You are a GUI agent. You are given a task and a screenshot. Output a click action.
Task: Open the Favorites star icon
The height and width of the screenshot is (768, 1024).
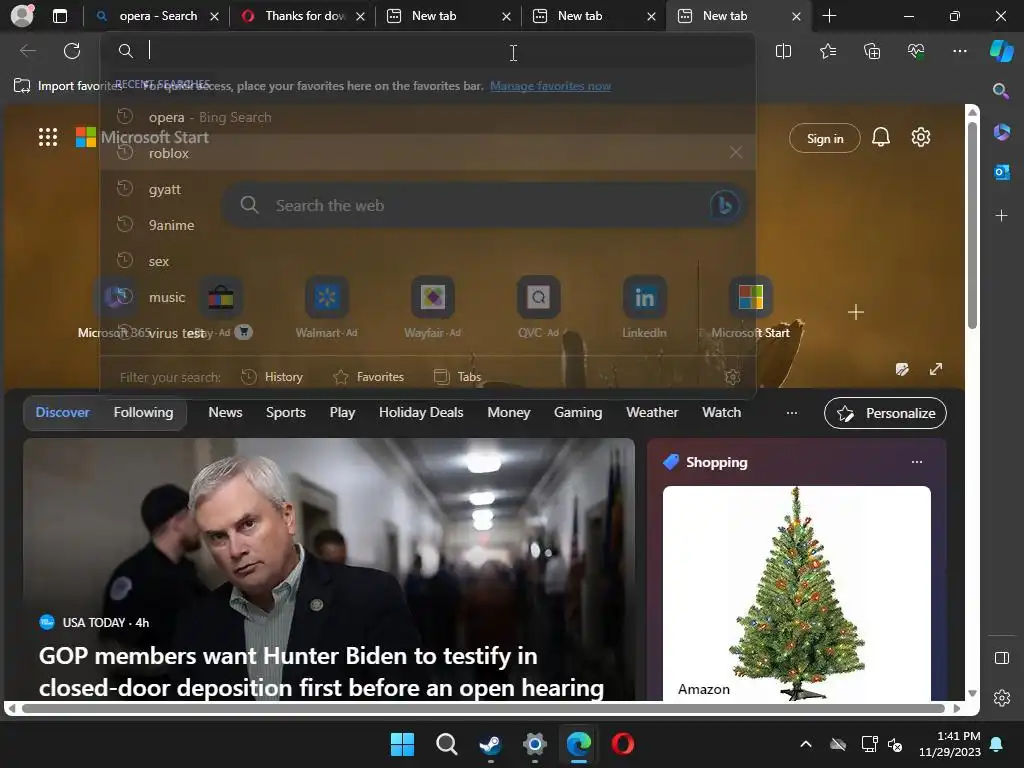[827, 51]
